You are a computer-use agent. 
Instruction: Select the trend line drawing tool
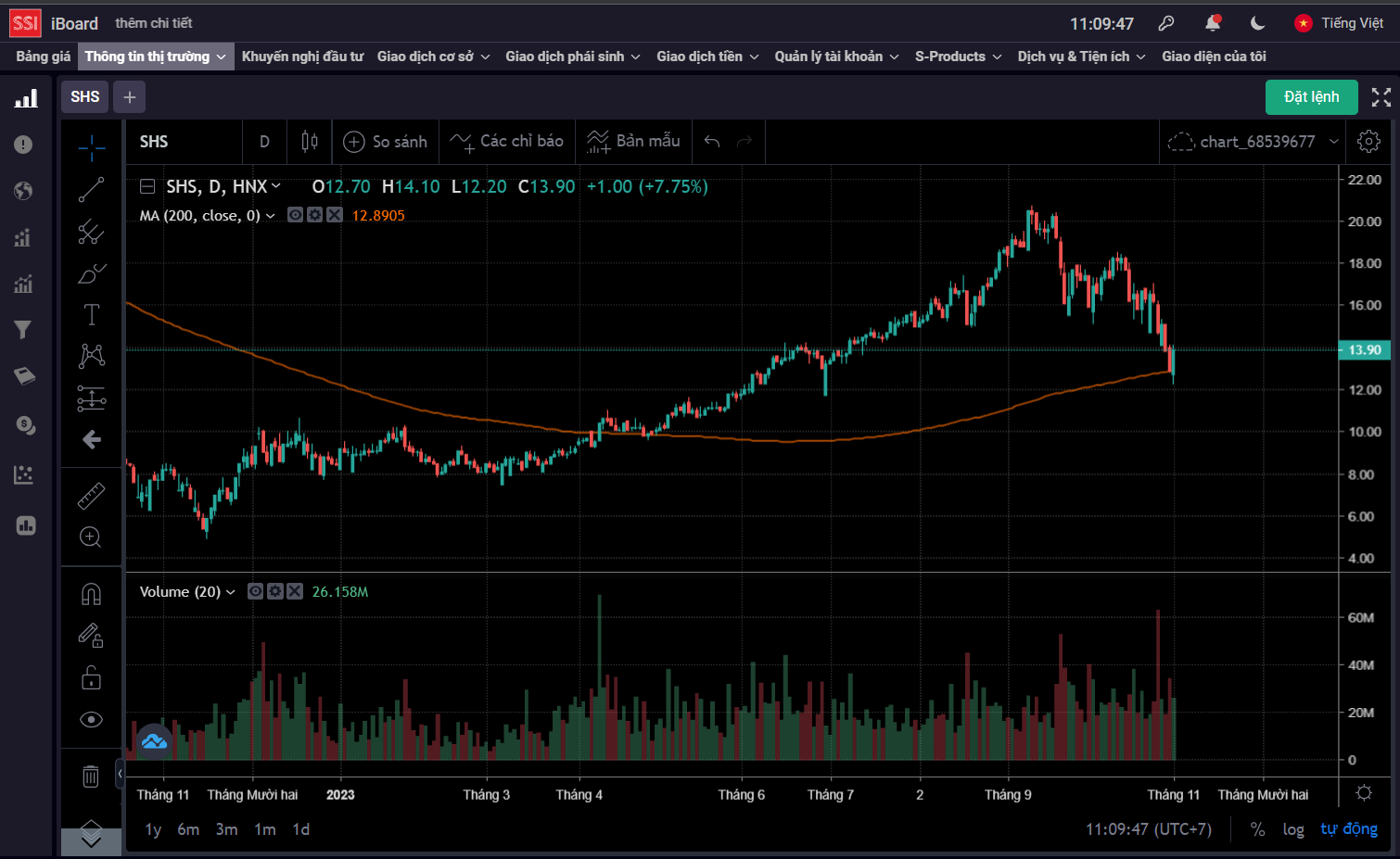[91, 190]
